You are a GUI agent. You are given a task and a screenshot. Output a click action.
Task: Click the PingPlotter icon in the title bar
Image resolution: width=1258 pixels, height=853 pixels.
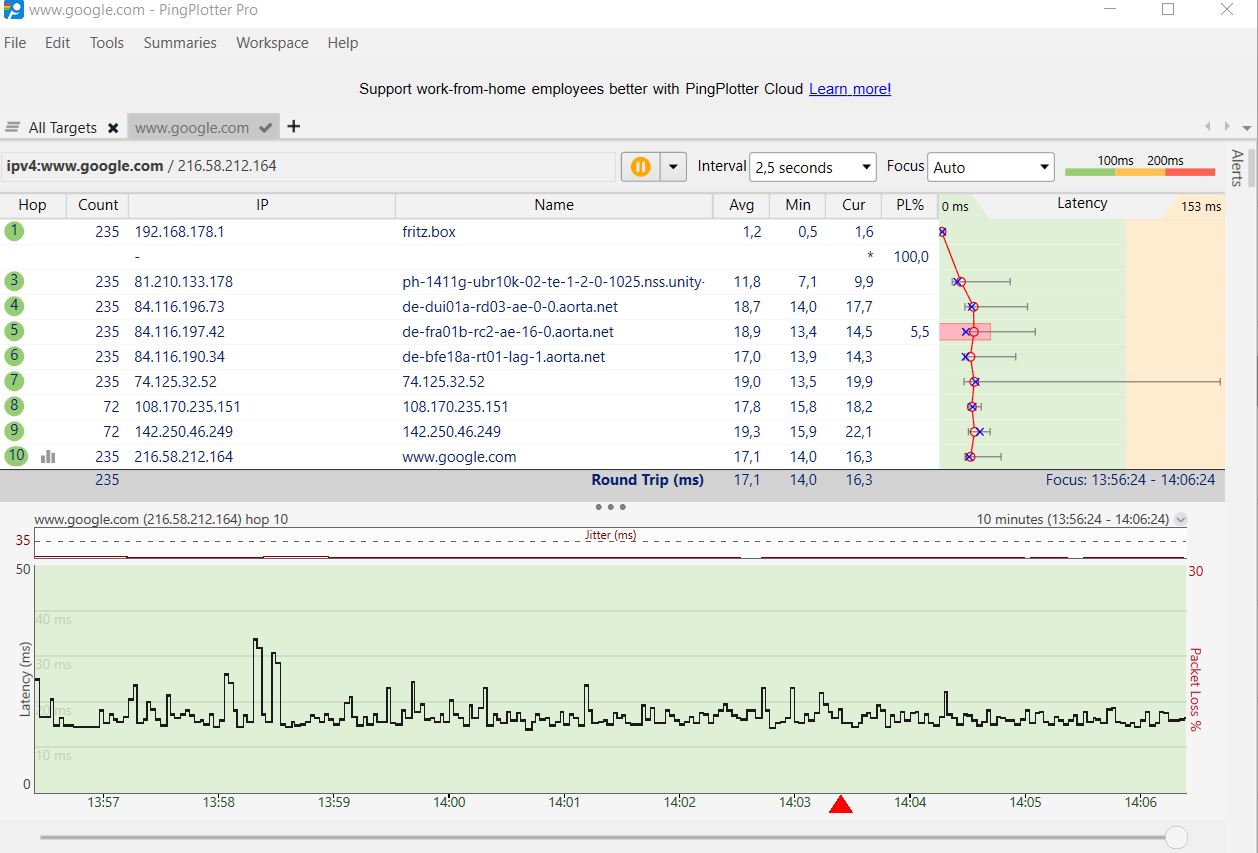tap(13, 9)
